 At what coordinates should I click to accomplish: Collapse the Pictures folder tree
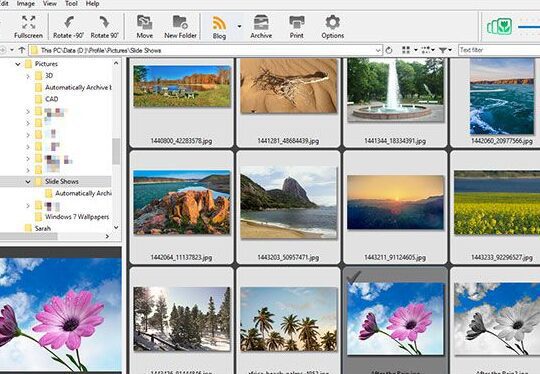point(18,64)
